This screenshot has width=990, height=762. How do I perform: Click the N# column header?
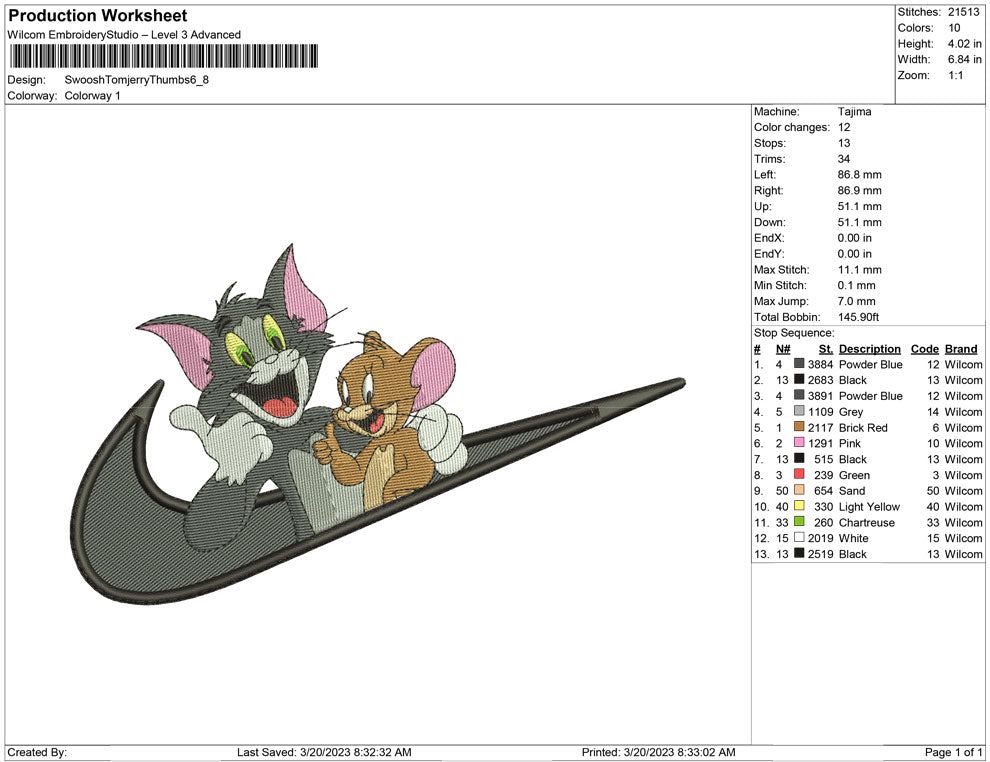[783, 349]
